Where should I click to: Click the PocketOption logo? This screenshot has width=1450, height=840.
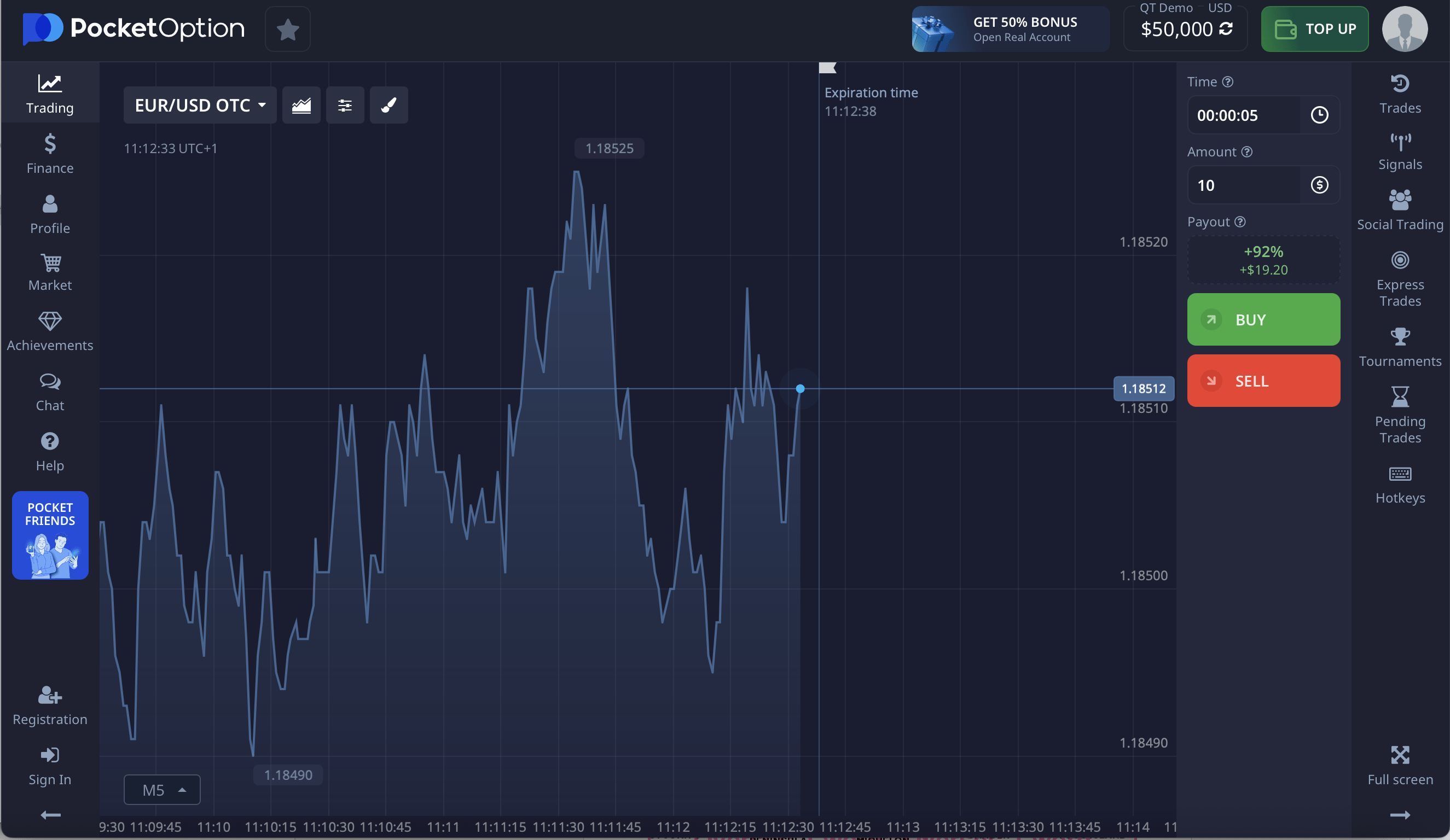tap(134, 28)
